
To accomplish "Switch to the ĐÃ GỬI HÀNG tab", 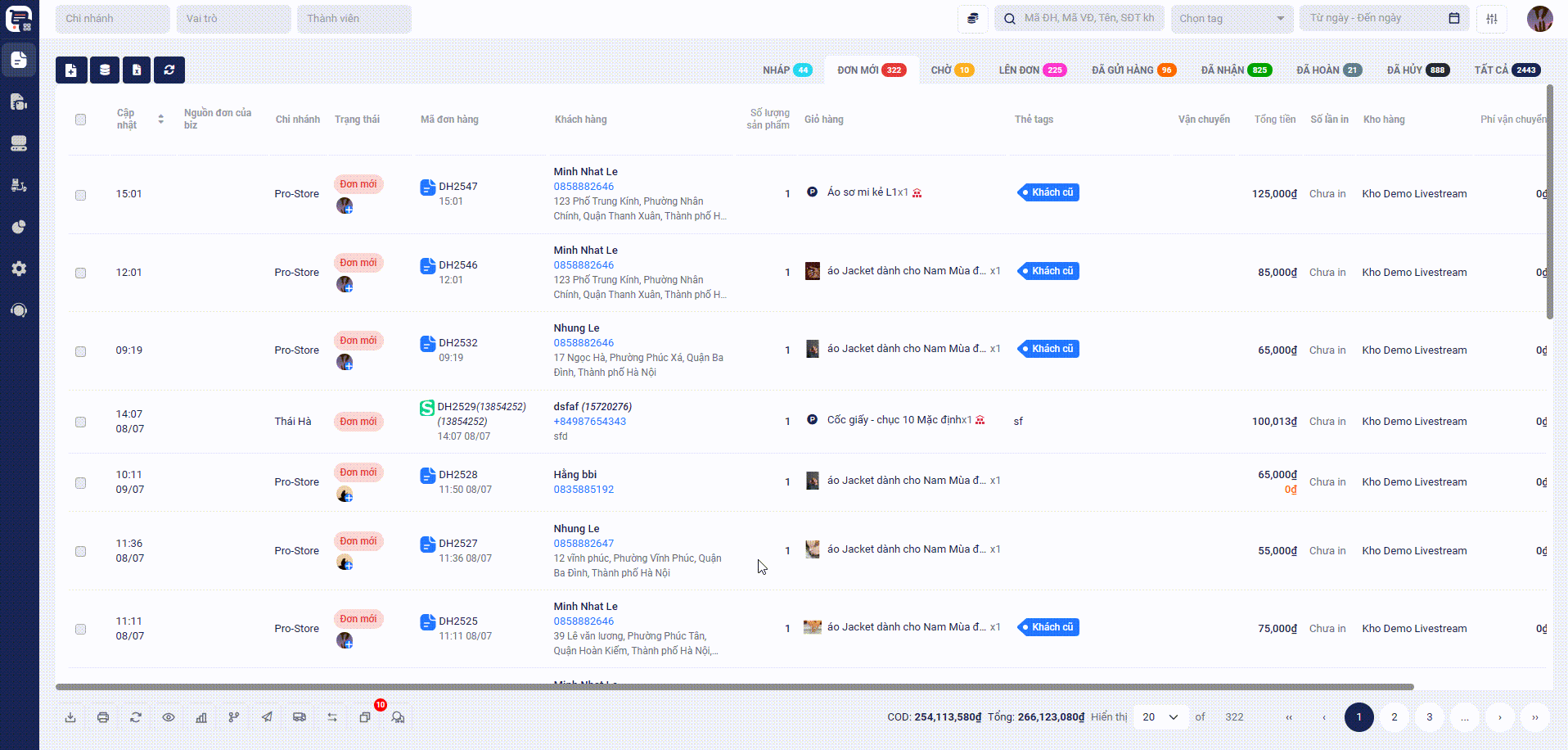I will pos(1133,70).
